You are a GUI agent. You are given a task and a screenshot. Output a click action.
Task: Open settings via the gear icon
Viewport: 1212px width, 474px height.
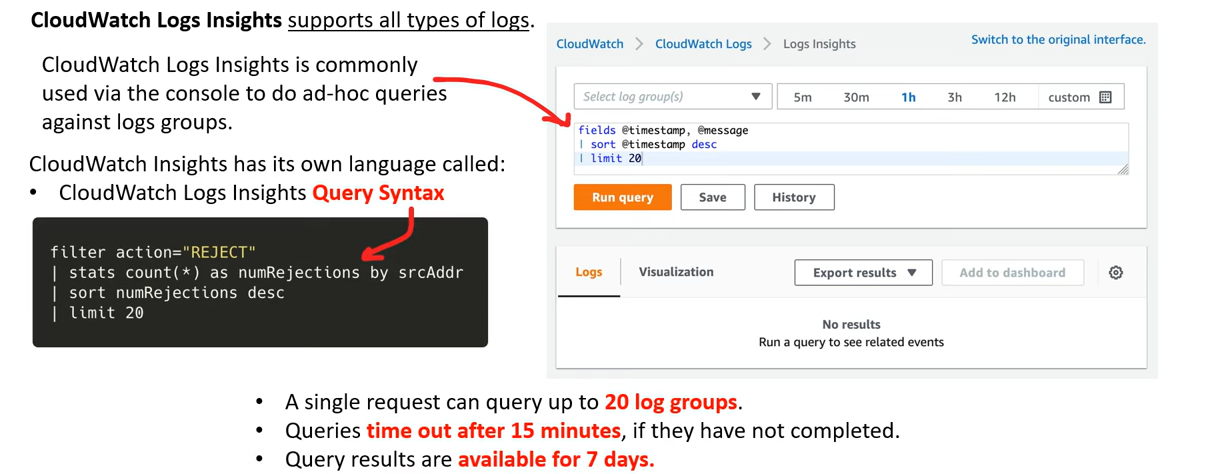click(1116, 272)
